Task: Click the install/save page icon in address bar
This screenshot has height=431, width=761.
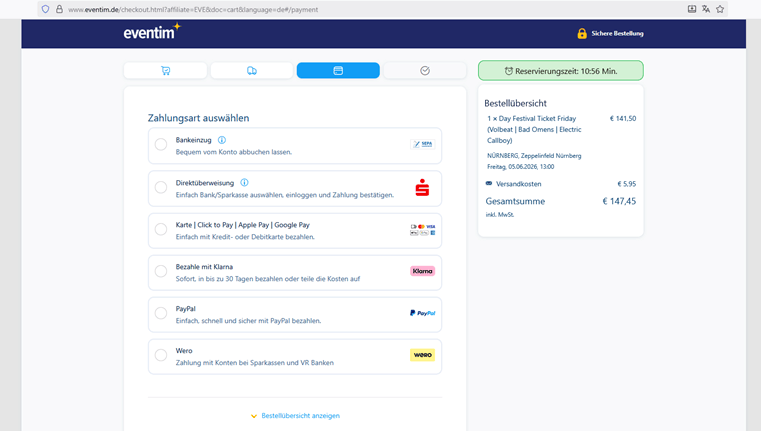Action: pos(692,9)
